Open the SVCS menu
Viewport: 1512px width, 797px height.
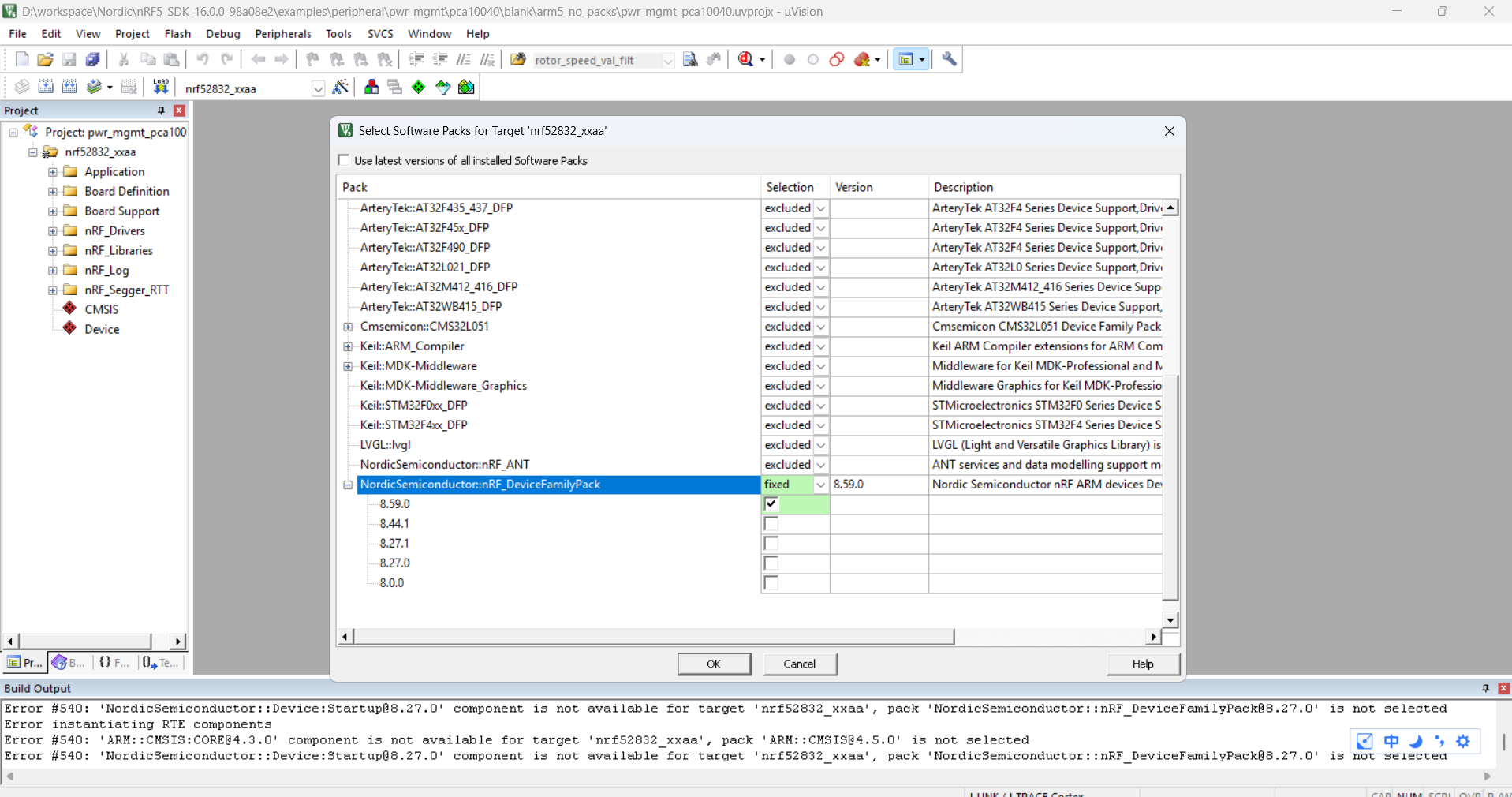coord(380,34)
